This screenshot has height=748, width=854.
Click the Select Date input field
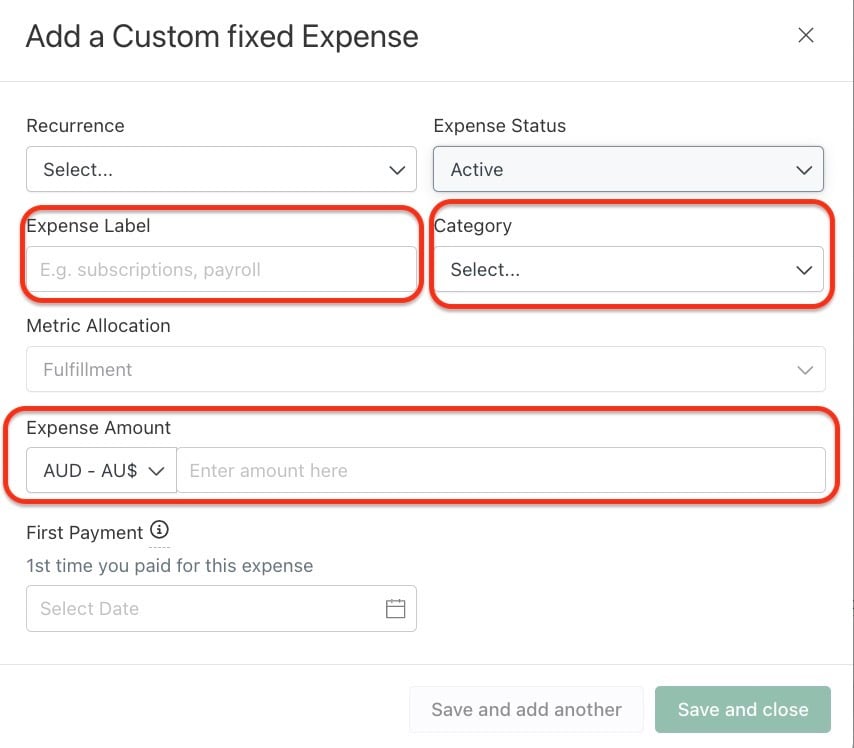pyautogui.click(x=221, y=609)
